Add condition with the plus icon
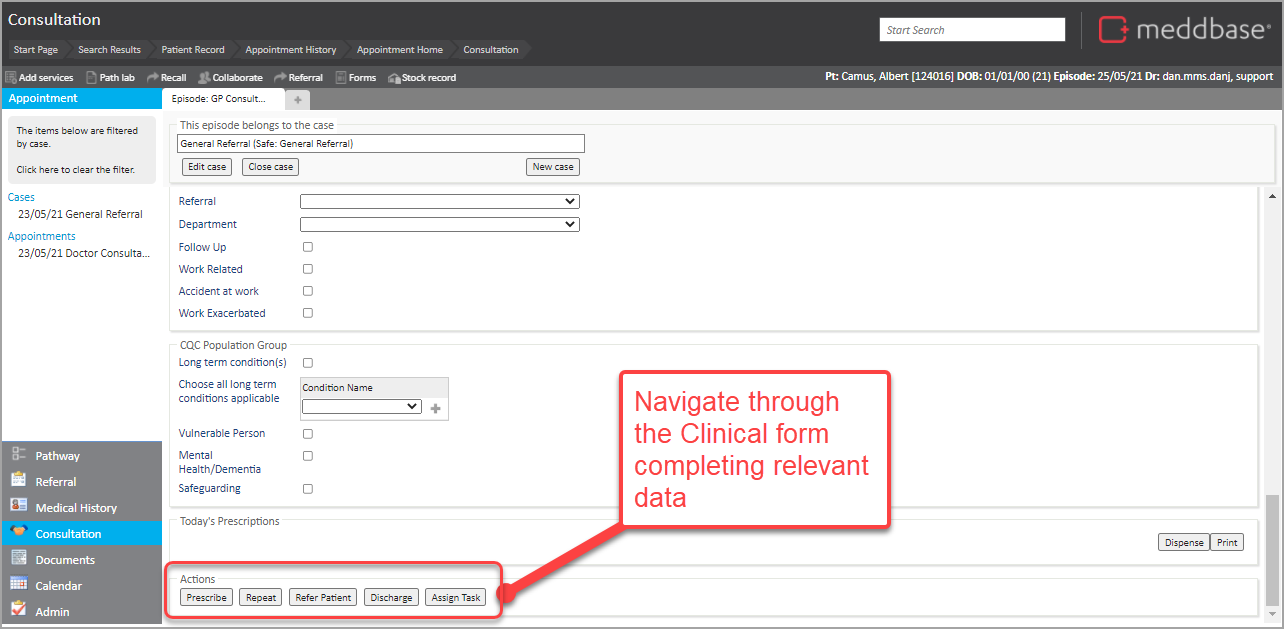This screenshot has height=629, width=1284. pyautogui.click(x=435, y=408)
